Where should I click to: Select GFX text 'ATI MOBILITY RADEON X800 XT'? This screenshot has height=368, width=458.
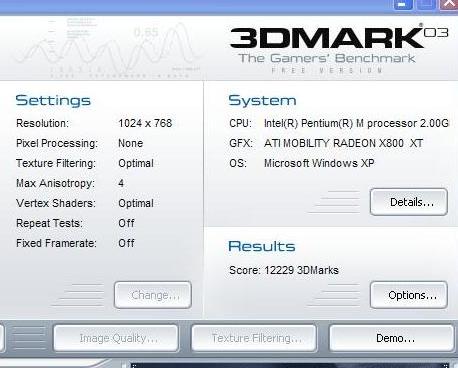(344, 143)
